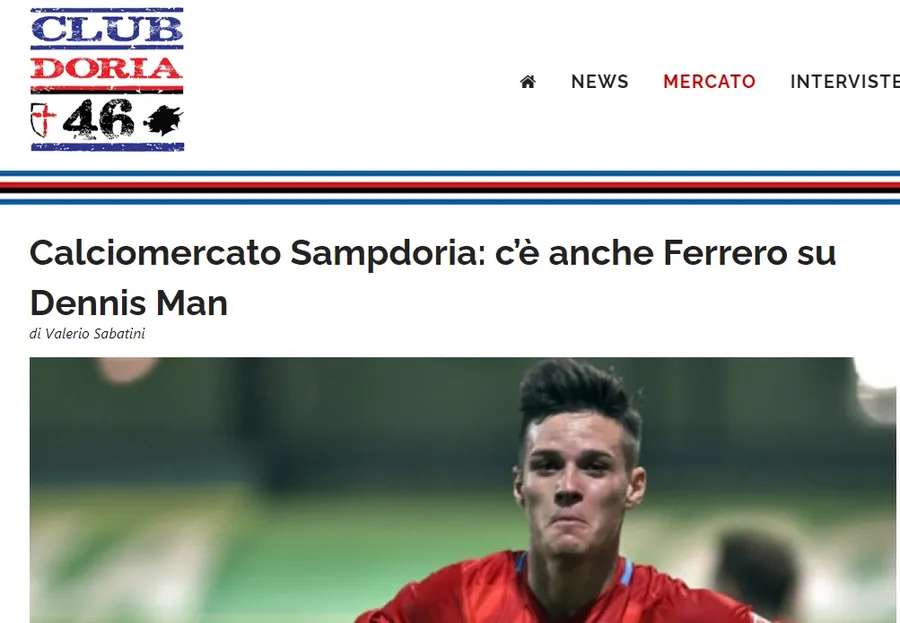Click the blue CLUB word in logo
The height and width of the screenshot is (623, 900).
(x=107, y=28)
